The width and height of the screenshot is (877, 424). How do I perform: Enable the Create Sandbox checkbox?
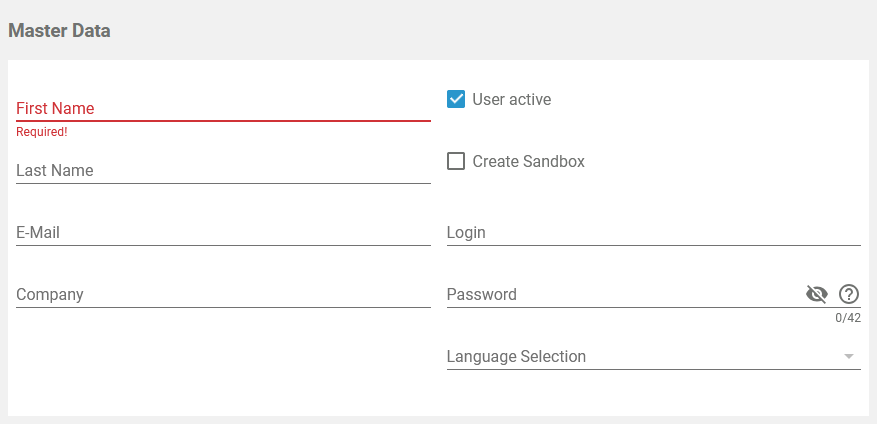click(x=456, y=161)
